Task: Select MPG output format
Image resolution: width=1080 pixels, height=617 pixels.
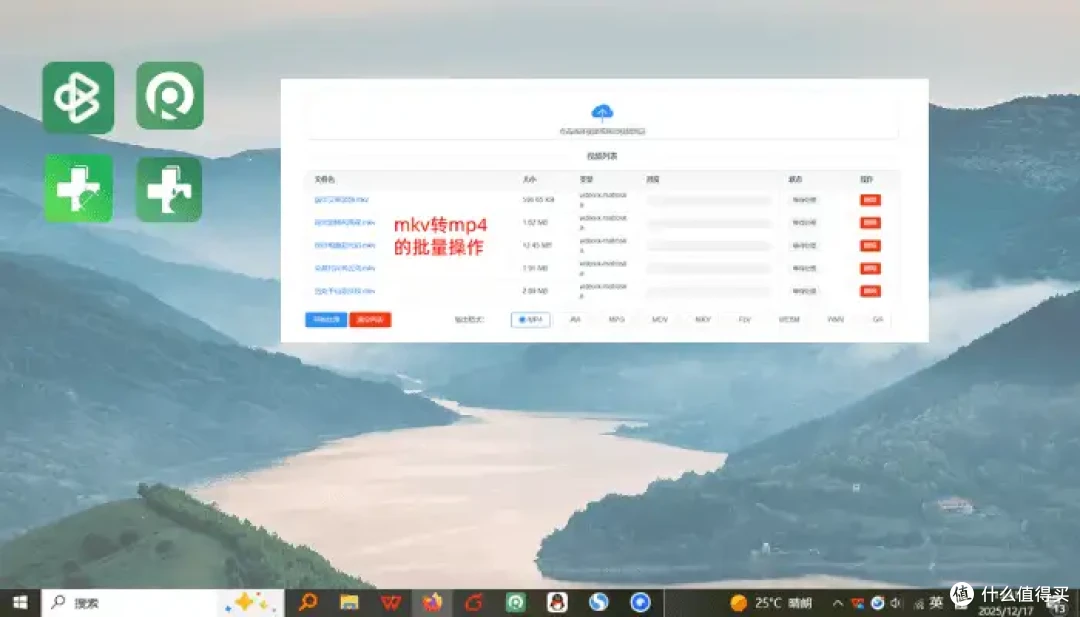Action: (616, 320)
